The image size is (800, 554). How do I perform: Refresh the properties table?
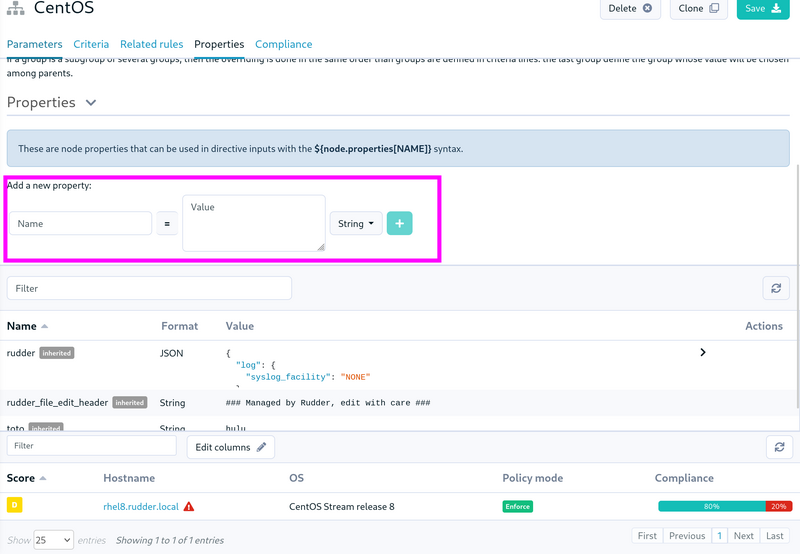tap(776, 288)
